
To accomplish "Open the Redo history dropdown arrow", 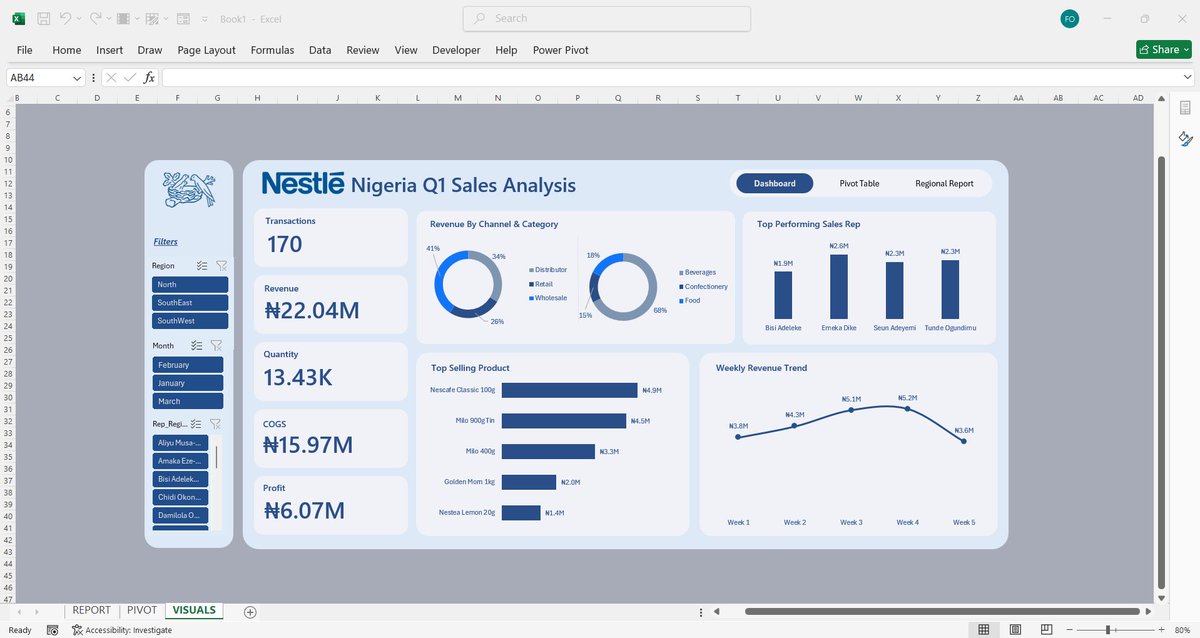I will 109,19.
